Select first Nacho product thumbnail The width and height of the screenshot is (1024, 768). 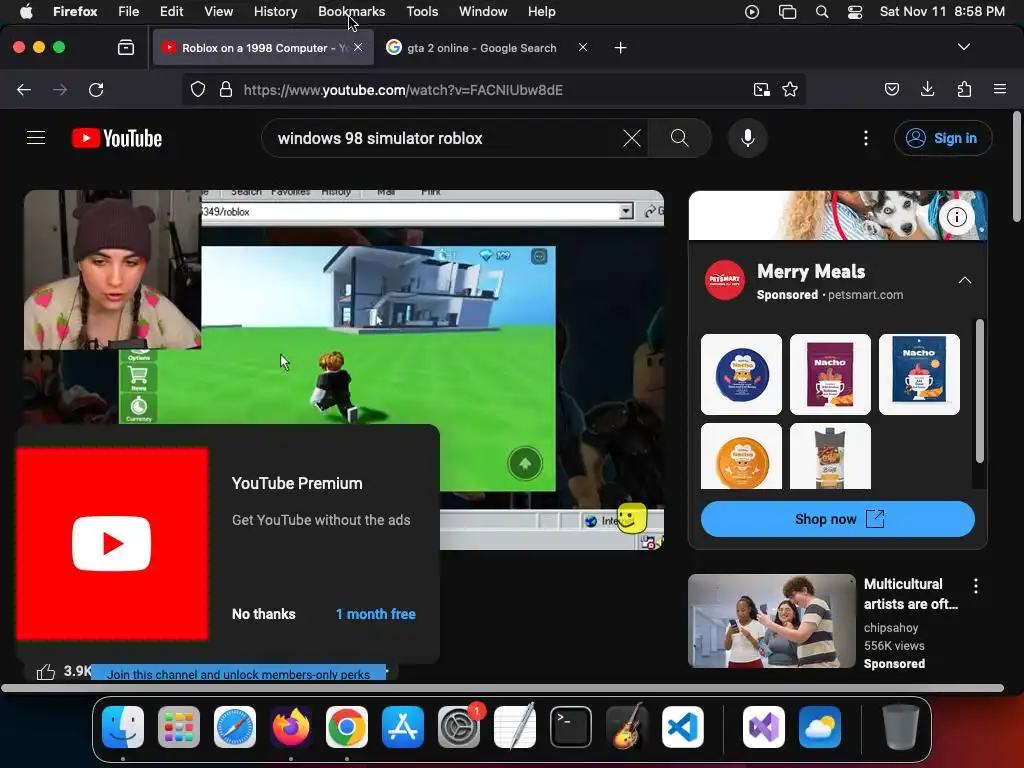click(741, 374)
